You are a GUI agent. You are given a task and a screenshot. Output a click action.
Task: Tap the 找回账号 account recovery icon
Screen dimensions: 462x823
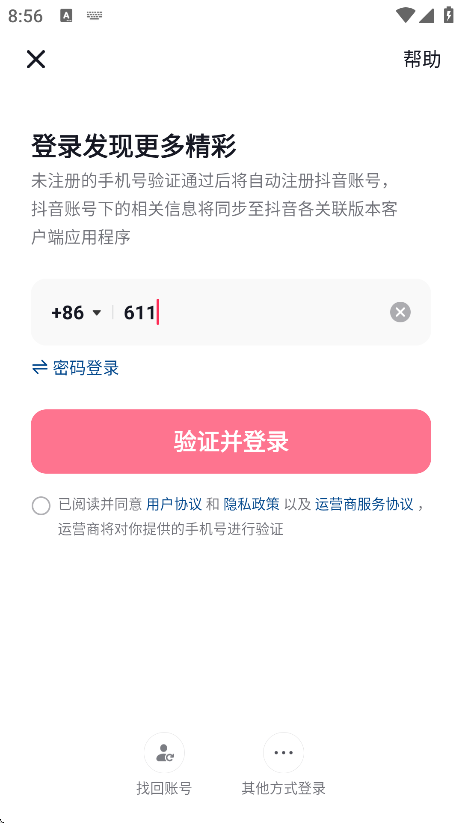point(164,753)
